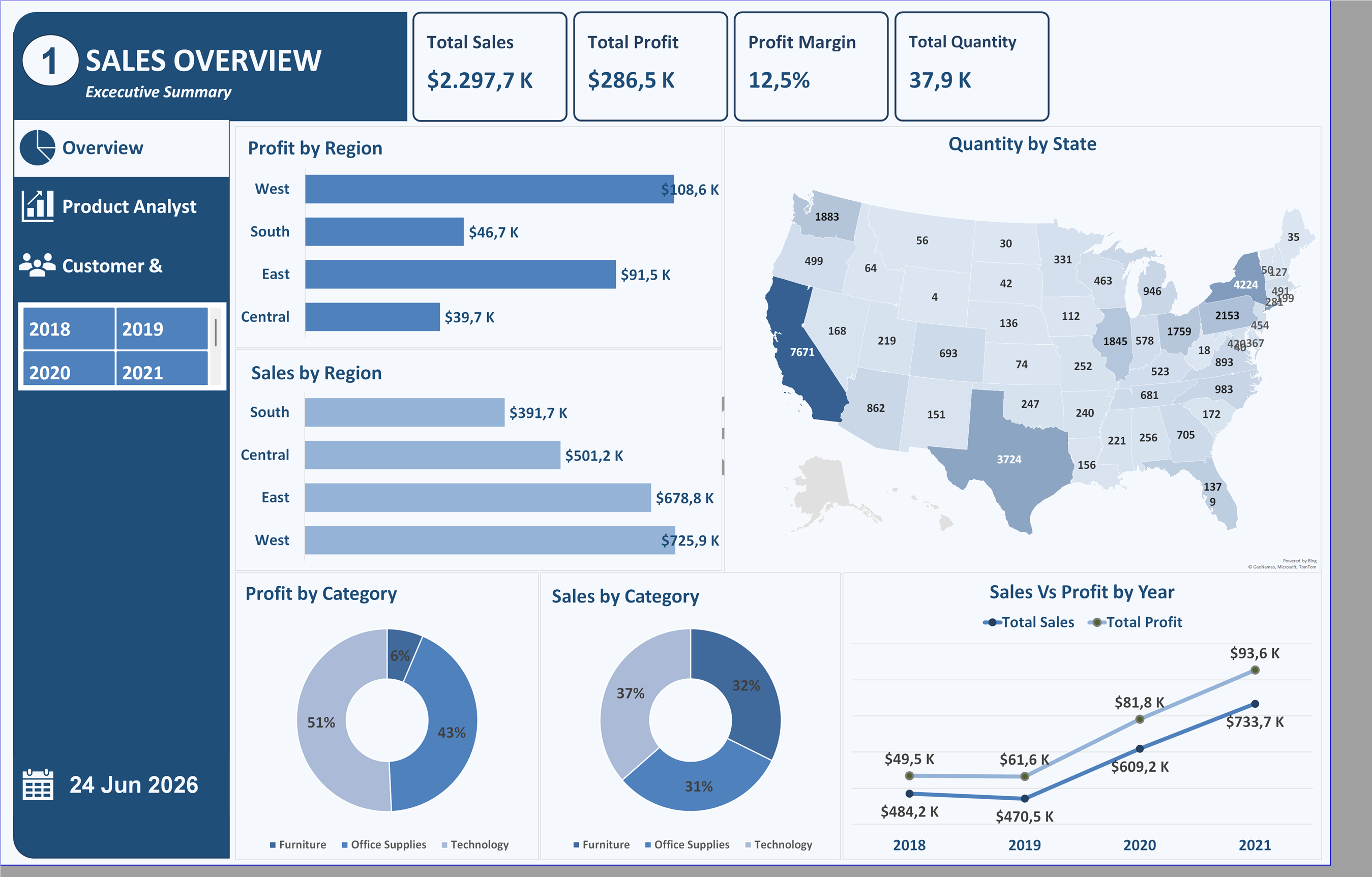
Task: Click the Product Analyst bar chart icon
Action: tap(38, 205)
